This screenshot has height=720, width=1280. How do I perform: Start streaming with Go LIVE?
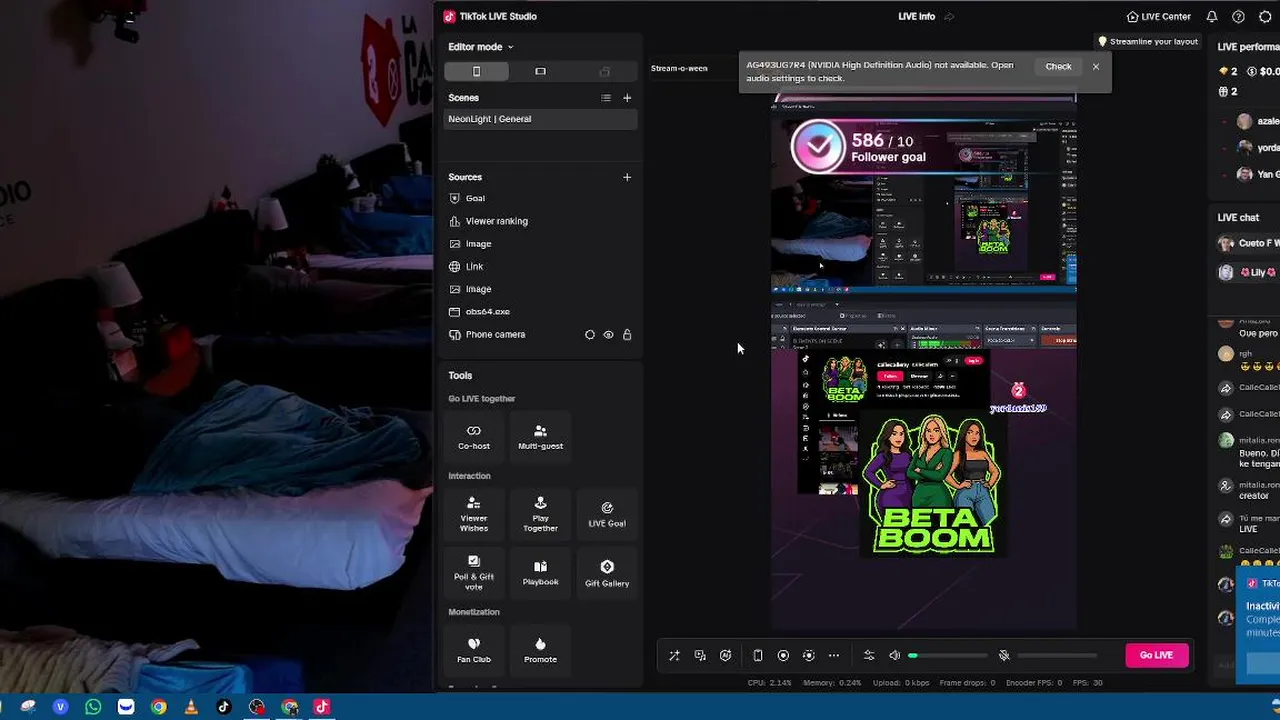(x=1156, y=655)
